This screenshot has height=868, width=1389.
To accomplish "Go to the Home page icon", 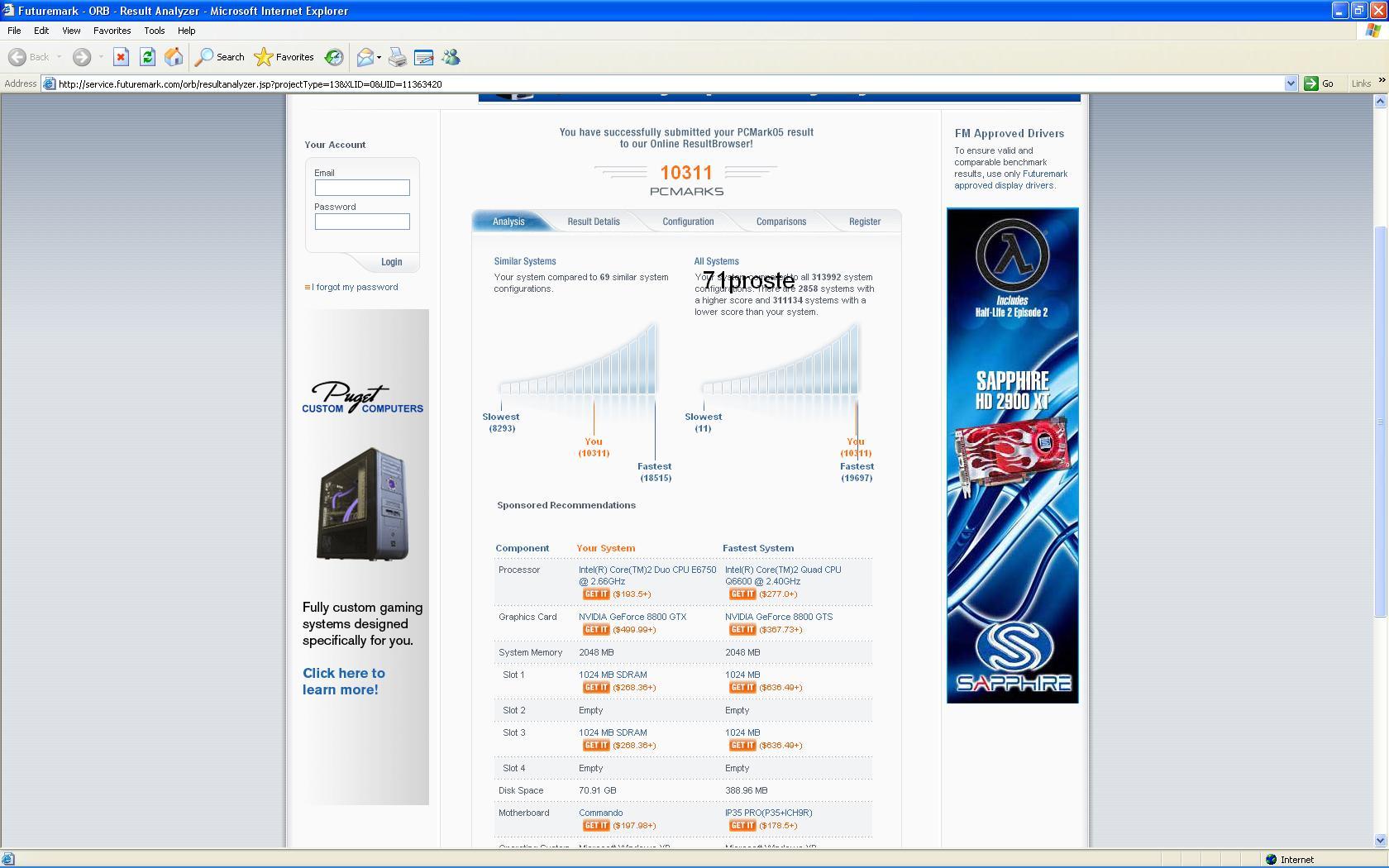I will (174, 57).
